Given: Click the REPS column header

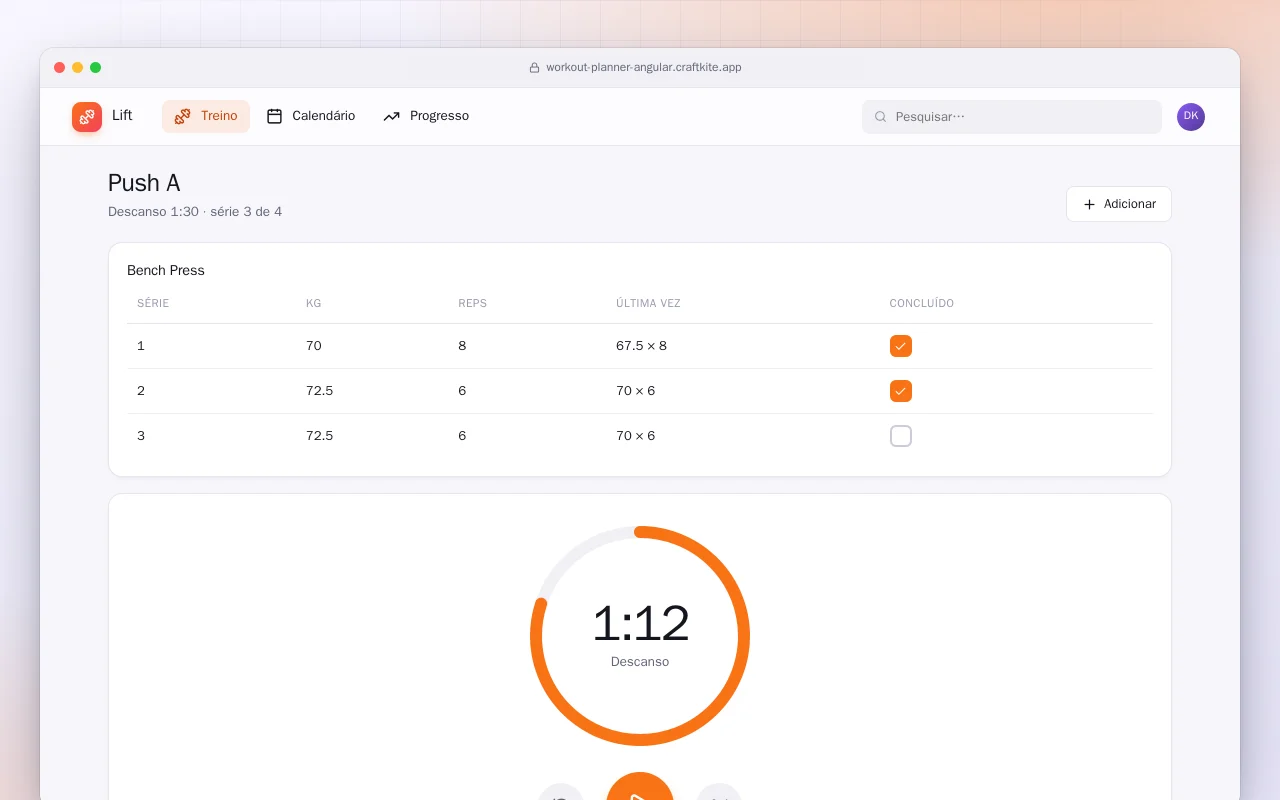Looking at the screenshot, I should [472, 303].
